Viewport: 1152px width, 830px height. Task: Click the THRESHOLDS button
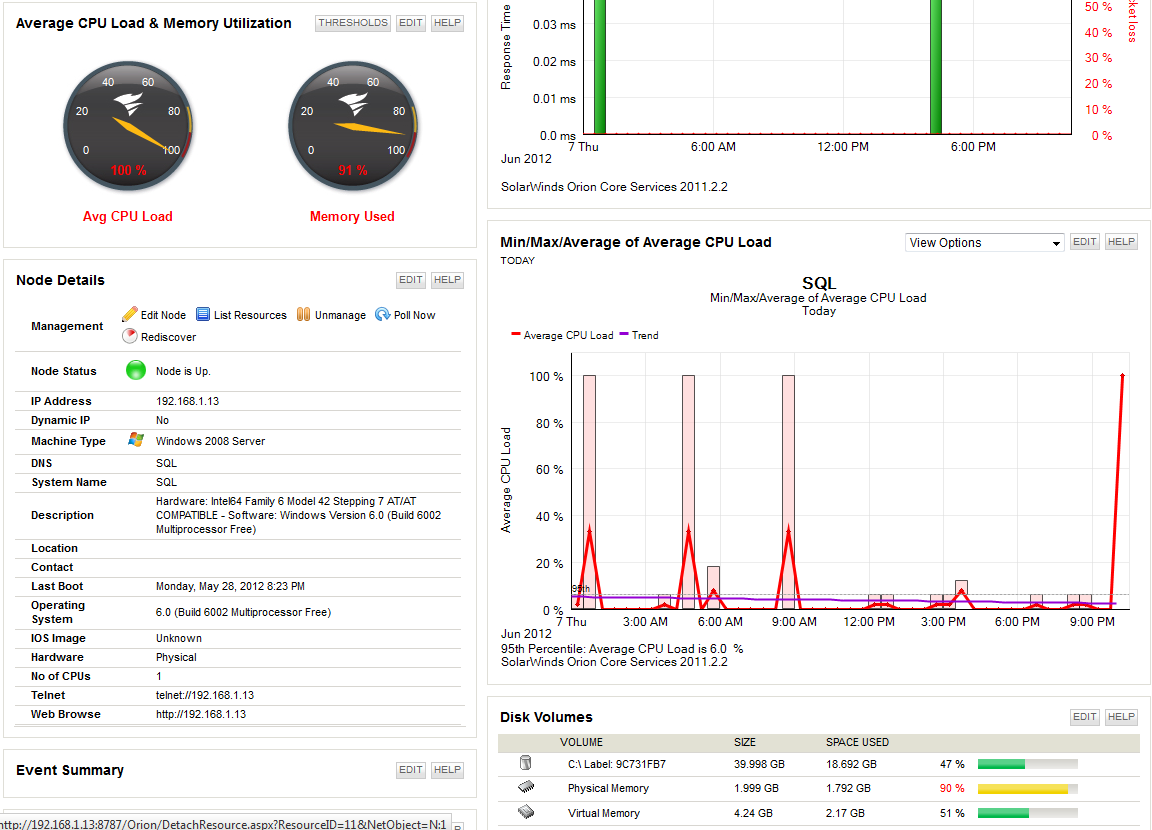click(x=352, y=22)
